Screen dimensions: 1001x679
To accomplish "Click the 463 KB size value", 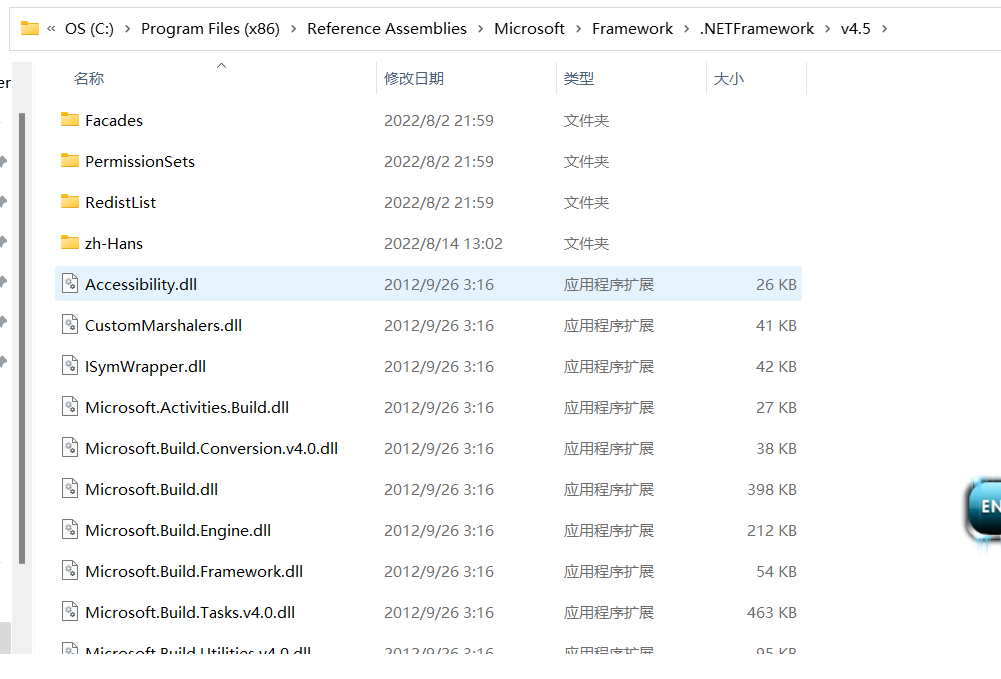I will point(772,612).
